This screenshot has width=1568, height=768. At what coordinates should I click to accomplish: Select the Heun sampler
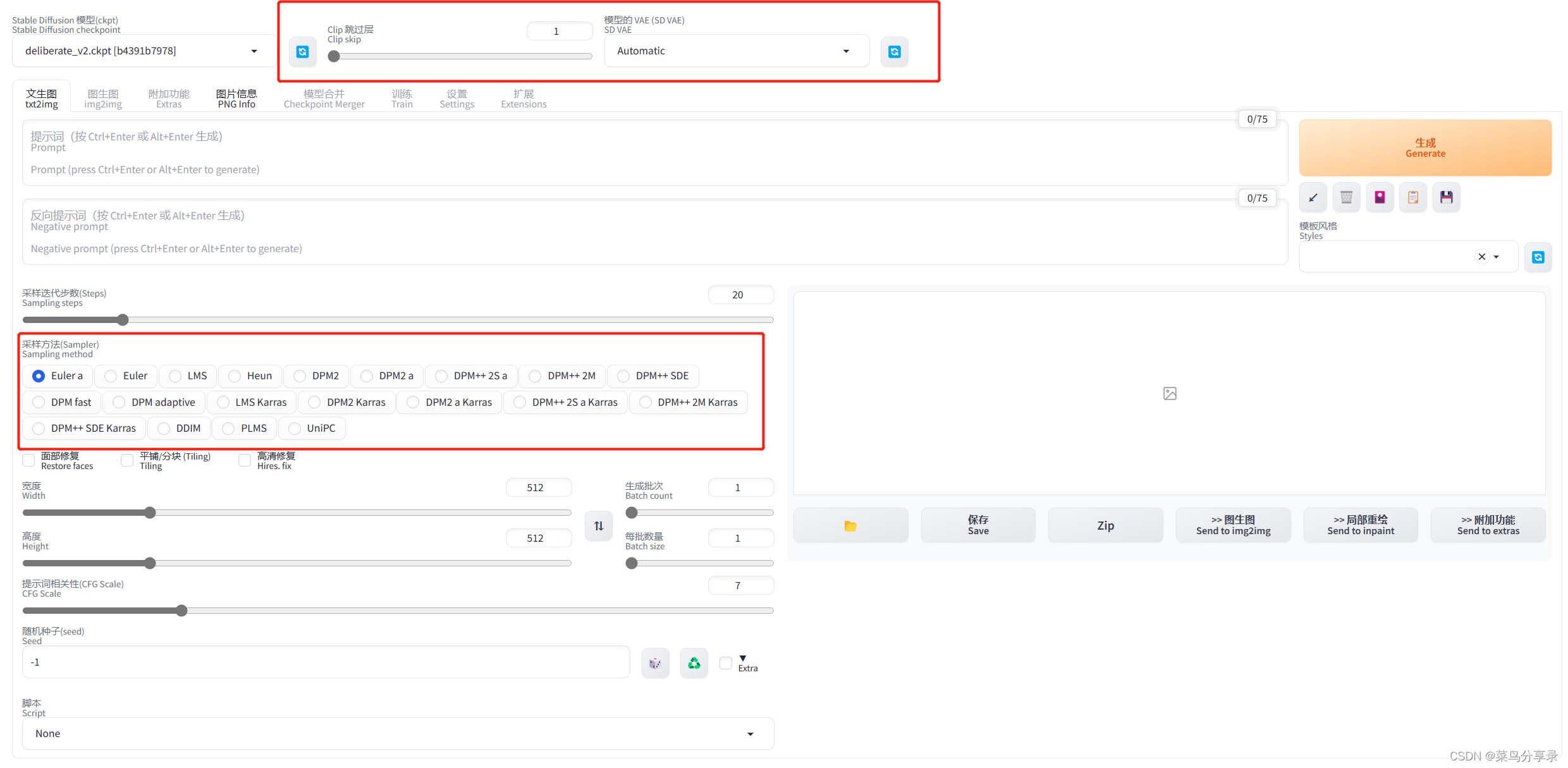(250, 375)
